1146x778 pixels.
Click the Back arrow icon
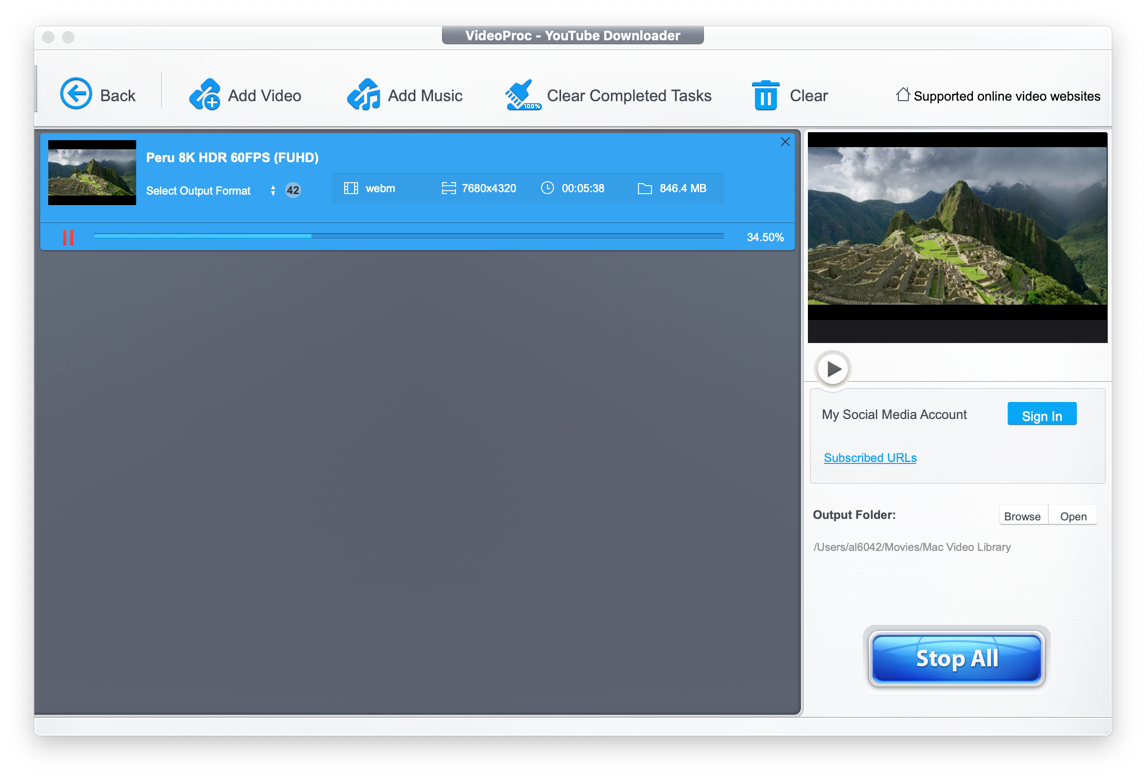click(75, 94)
